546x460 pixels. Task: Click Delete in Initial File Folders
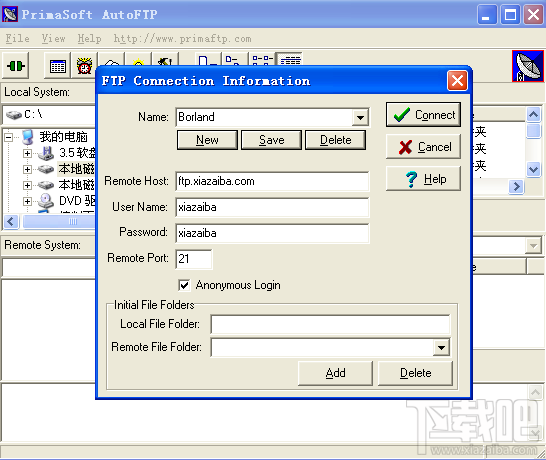(415, 373)
